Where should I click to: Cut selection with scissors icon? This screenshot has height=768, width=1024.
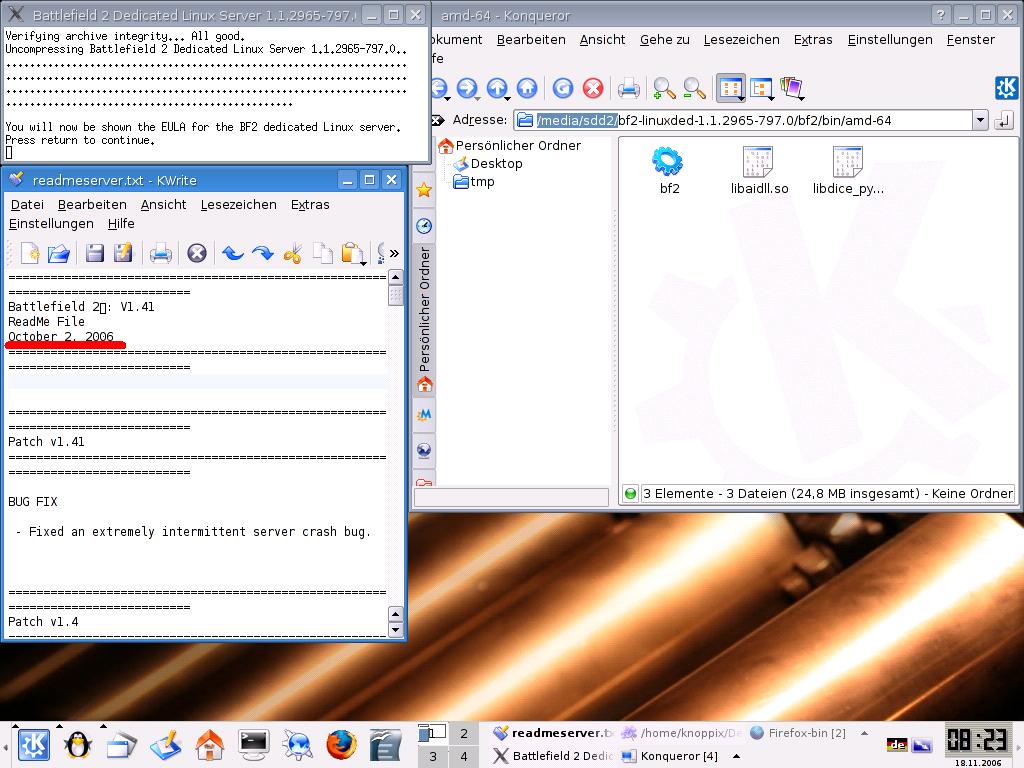coord(293,253)
